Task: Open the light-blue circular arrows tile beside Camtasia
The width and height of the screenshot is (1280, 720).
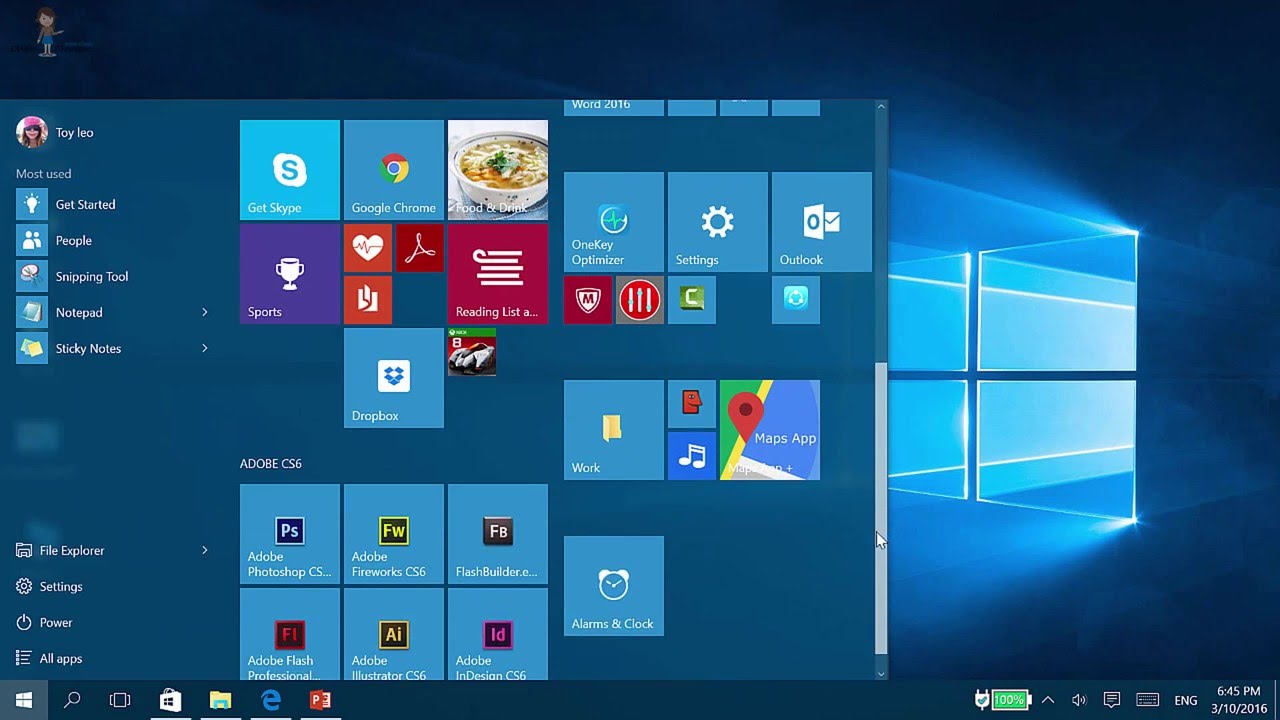Action: point(796,300)
